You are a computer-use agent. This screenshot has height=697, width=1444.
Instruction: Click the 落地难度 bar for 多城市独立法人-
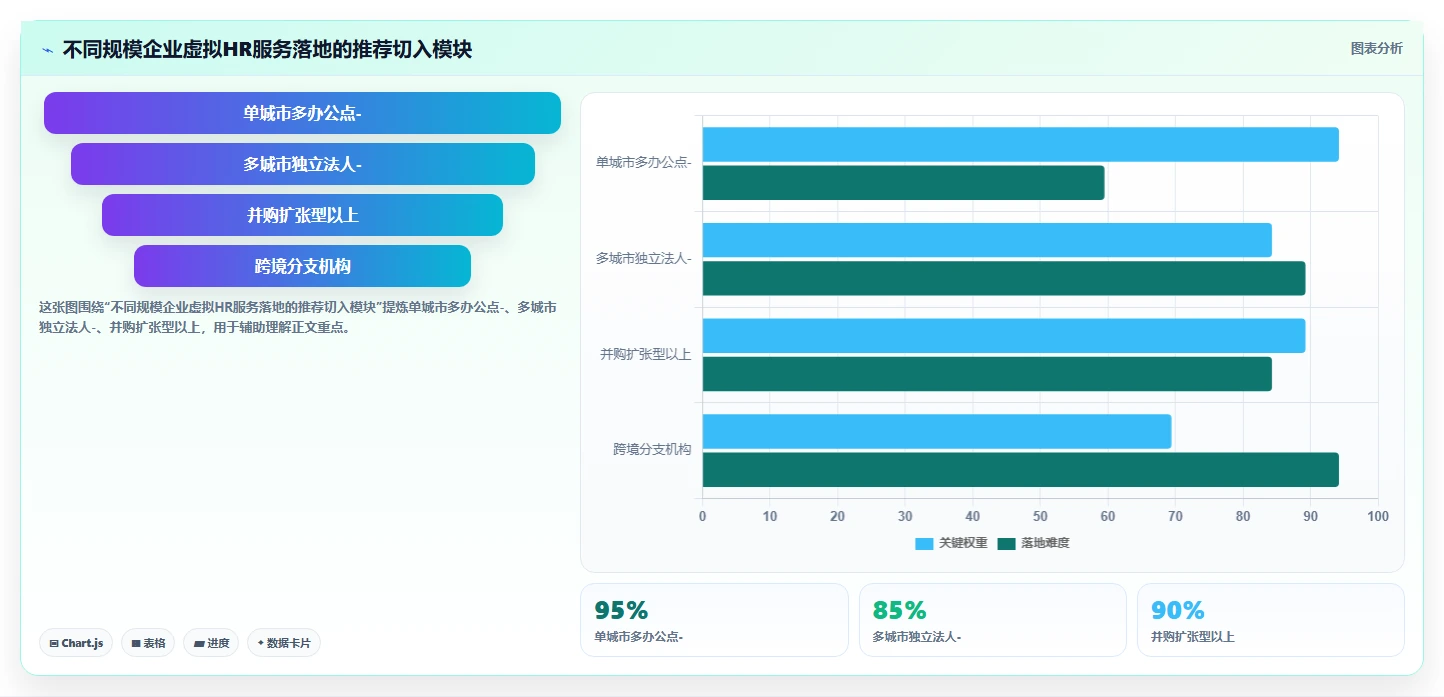point(1003,278)
